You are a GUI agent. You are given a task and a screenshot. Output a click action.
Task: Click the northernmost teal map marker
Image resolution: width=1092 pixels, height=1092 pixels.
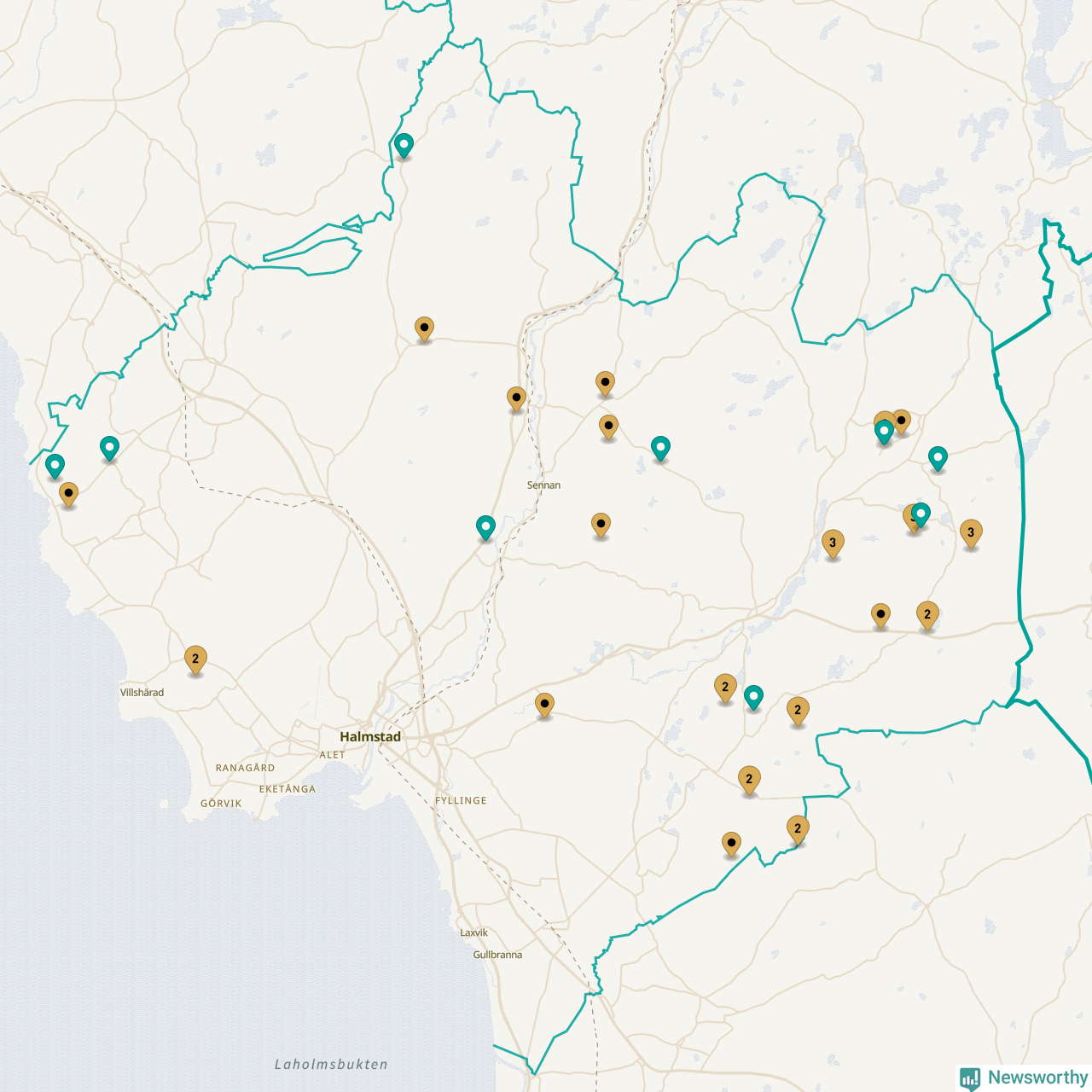[x=404, y=145]
